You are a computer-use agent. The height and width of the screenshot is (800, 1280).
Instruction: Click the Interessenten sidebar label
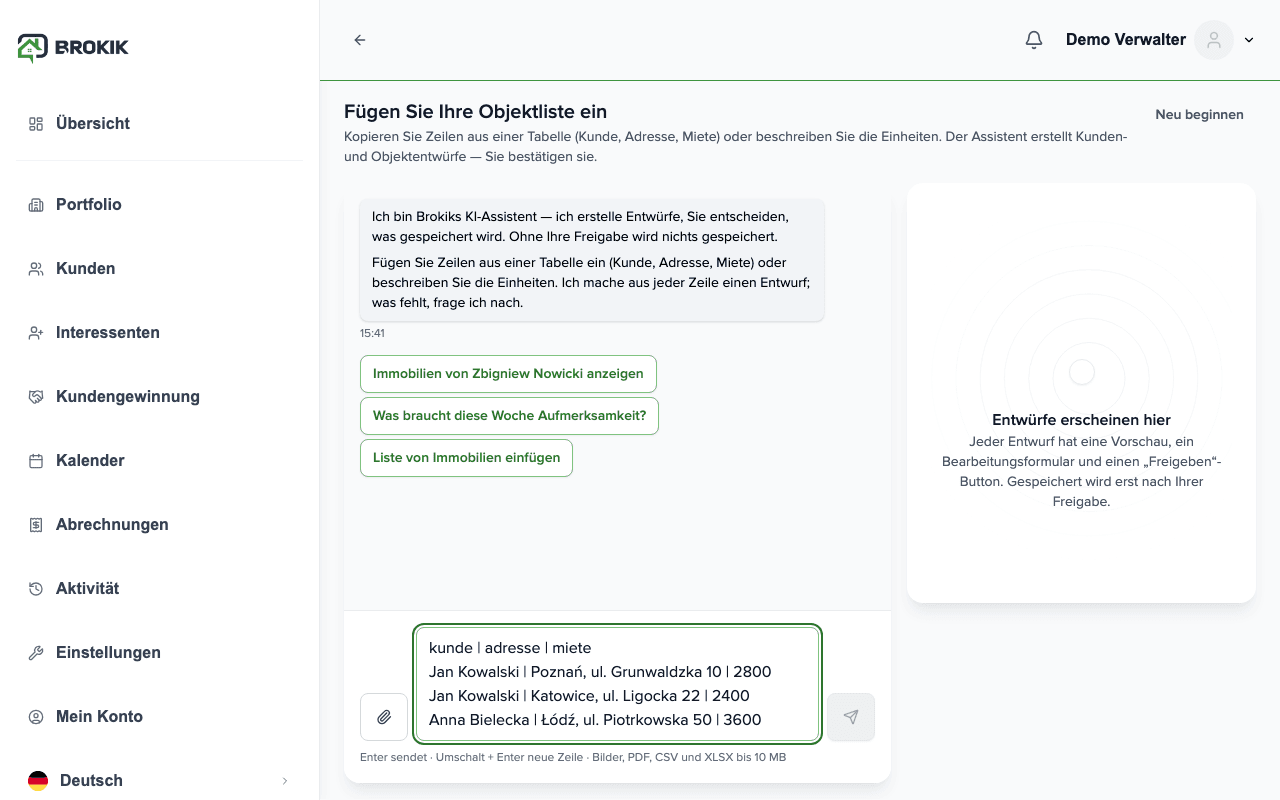click(108, 333)
